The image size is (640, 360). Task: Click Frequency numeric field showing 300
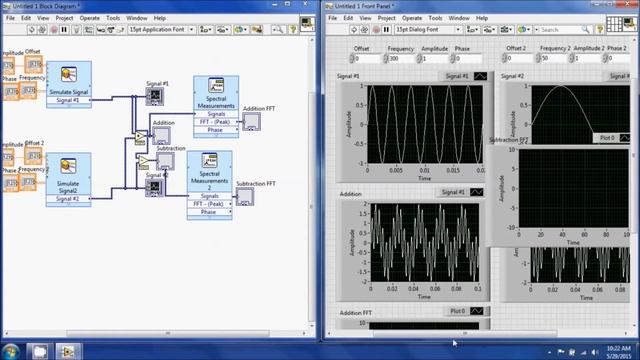(402, 59)
